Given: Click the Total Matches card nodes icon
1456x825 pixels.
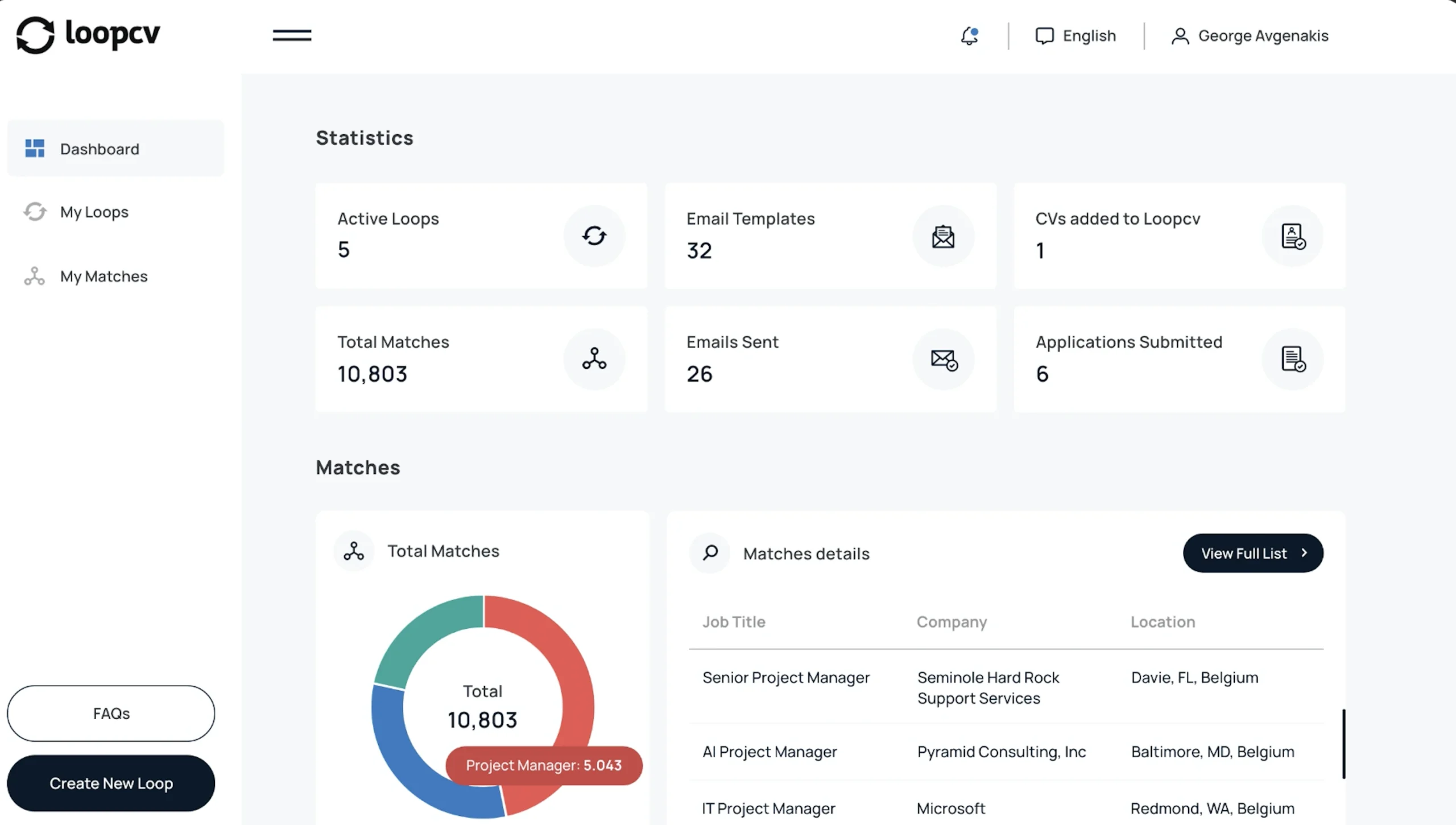Looking at the screenshot, I should (x=594, y=359).
